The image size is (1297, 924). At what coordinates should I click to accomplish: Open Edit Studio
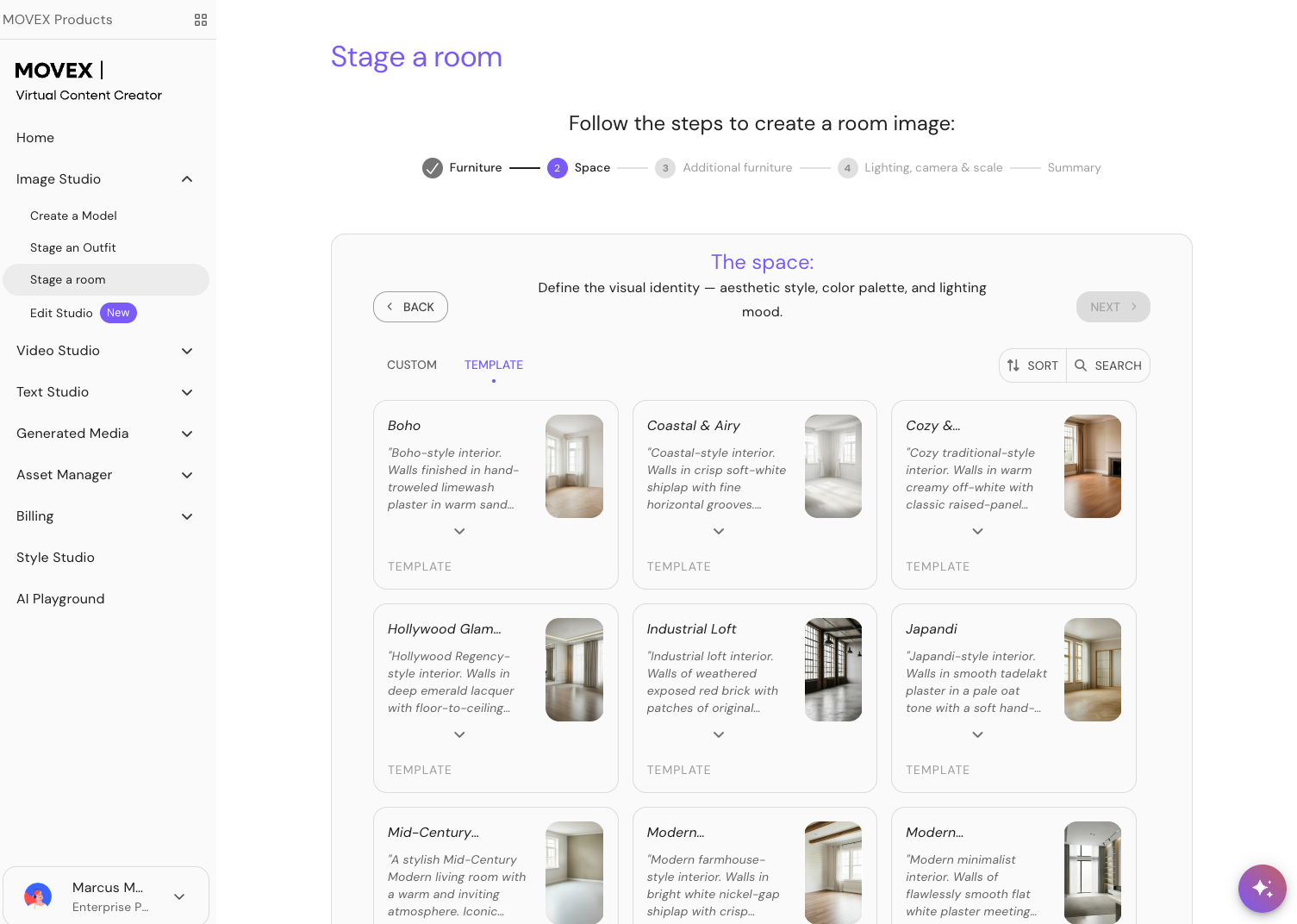click(61, 313)
